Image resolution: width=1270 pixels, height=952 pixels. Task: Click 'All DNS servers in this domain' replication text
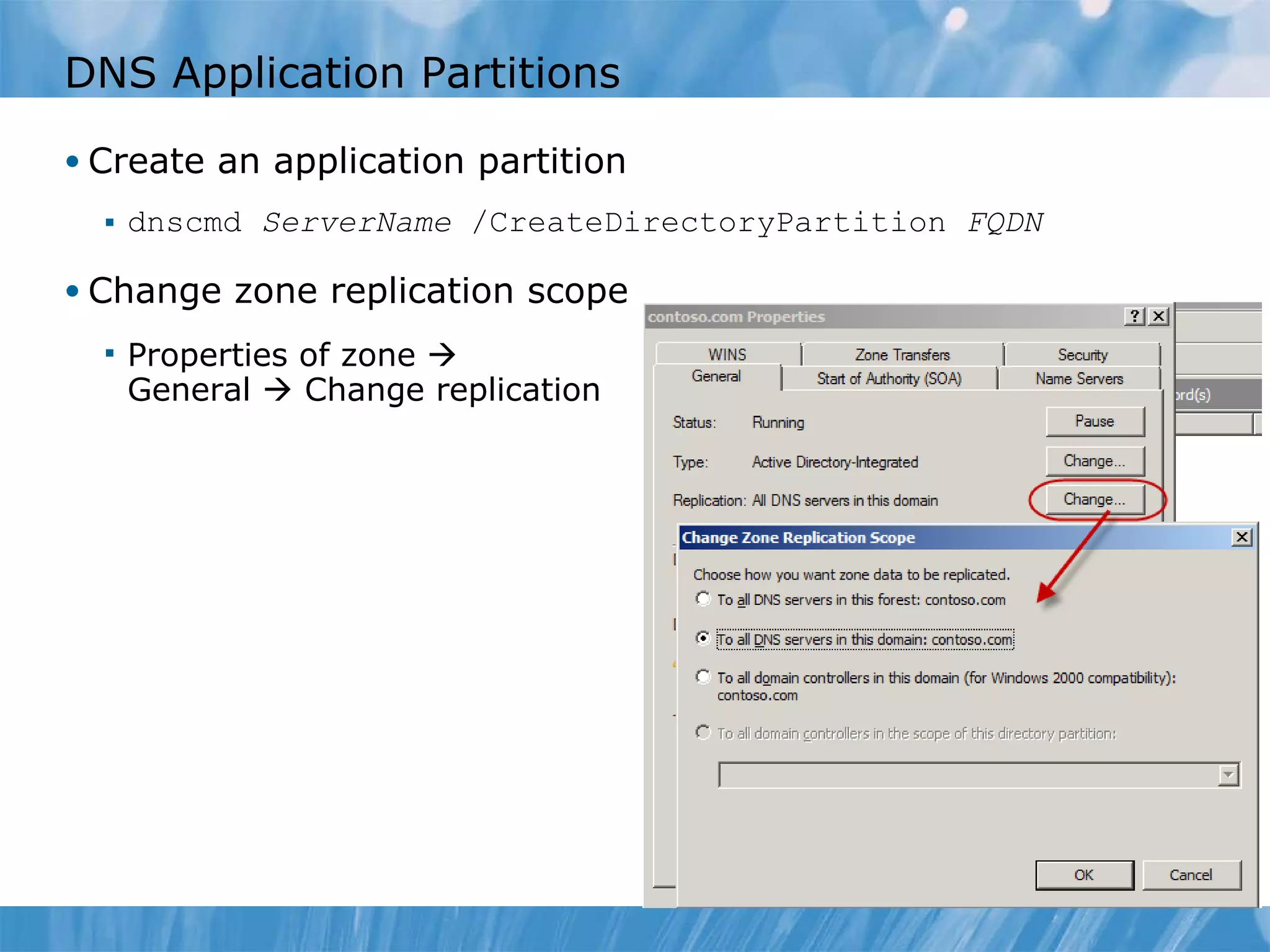pos(845,500)
